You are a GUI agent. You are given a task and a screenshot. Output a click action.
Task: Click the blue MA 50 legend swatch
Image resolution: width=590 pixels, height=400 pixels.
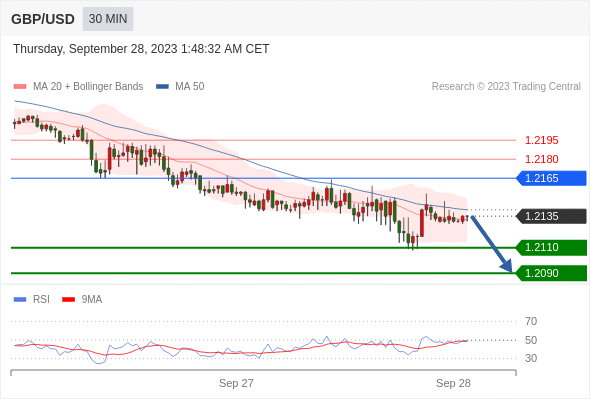coord(162,87)
